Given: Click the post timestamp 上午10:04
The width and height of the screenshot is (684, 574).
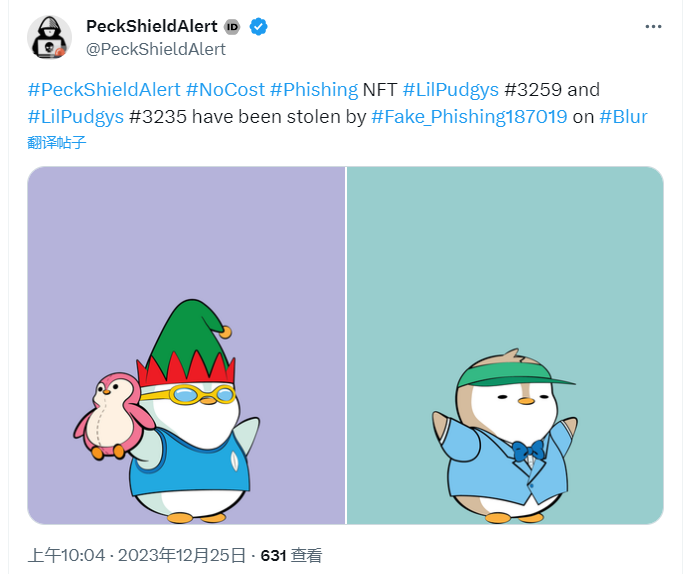Looking at the screenshot, I should pos(64,555).
